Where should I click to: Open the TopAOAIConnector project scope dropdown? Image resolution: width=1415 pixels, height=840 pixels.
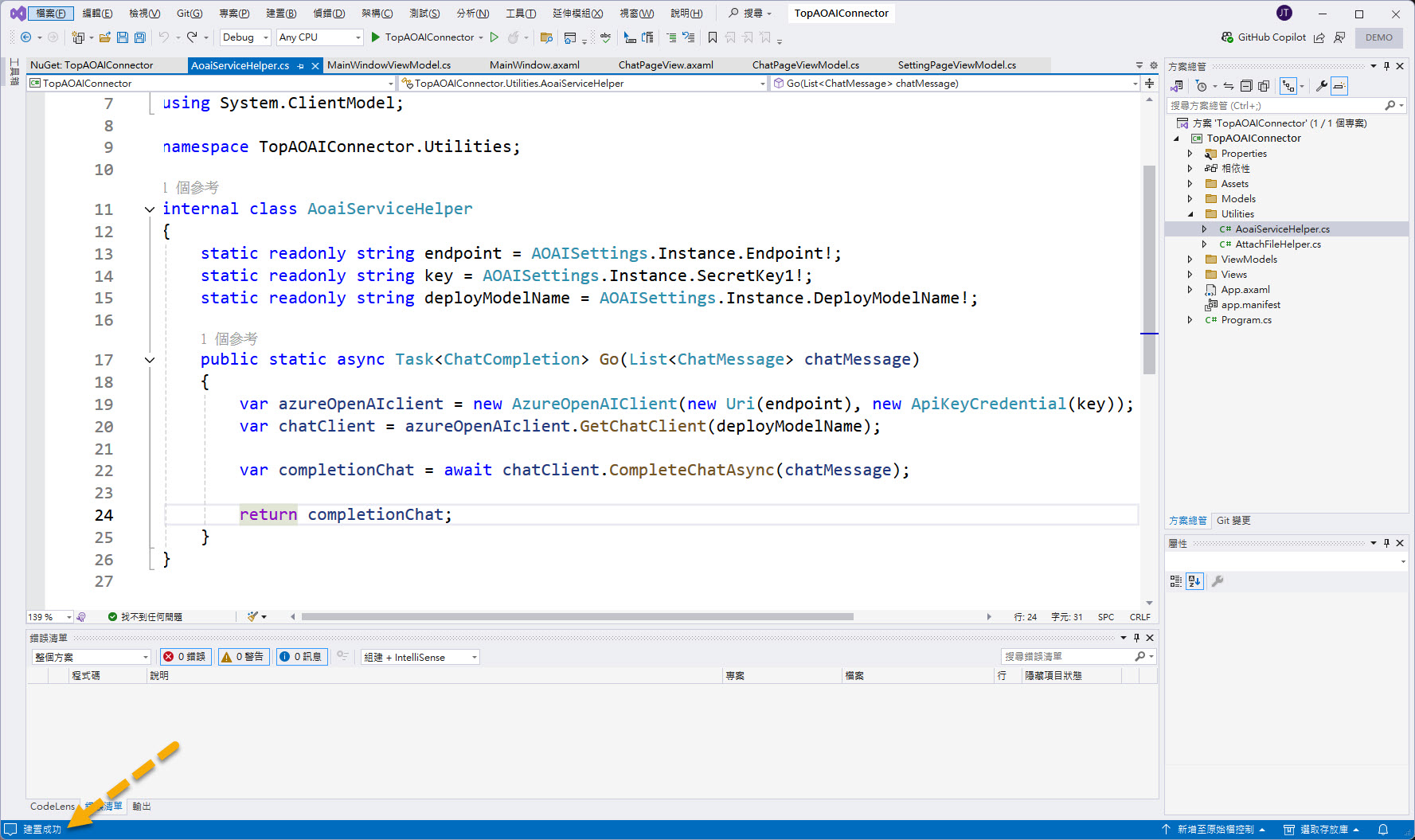[x=211, y=83]
